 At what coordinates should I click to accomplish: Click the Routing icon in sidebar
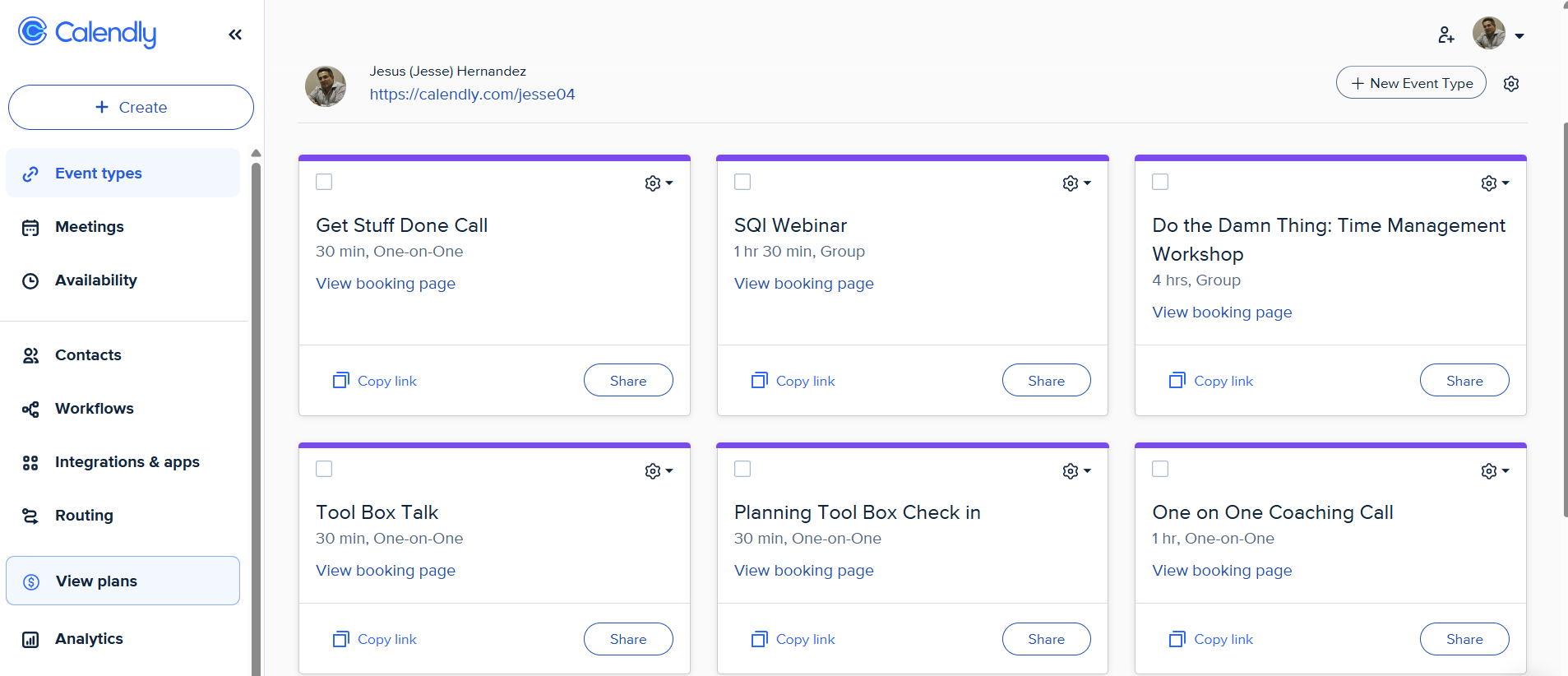(x=30, y=516)
